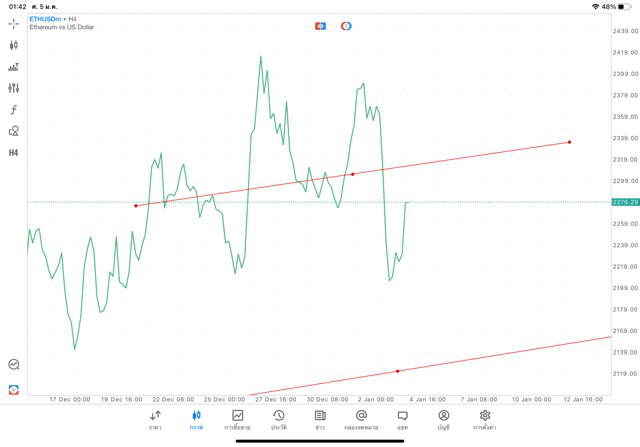
Task: Open the ประวัติ (History) tab
Action: pyautogui.click(x=278, y=420)
